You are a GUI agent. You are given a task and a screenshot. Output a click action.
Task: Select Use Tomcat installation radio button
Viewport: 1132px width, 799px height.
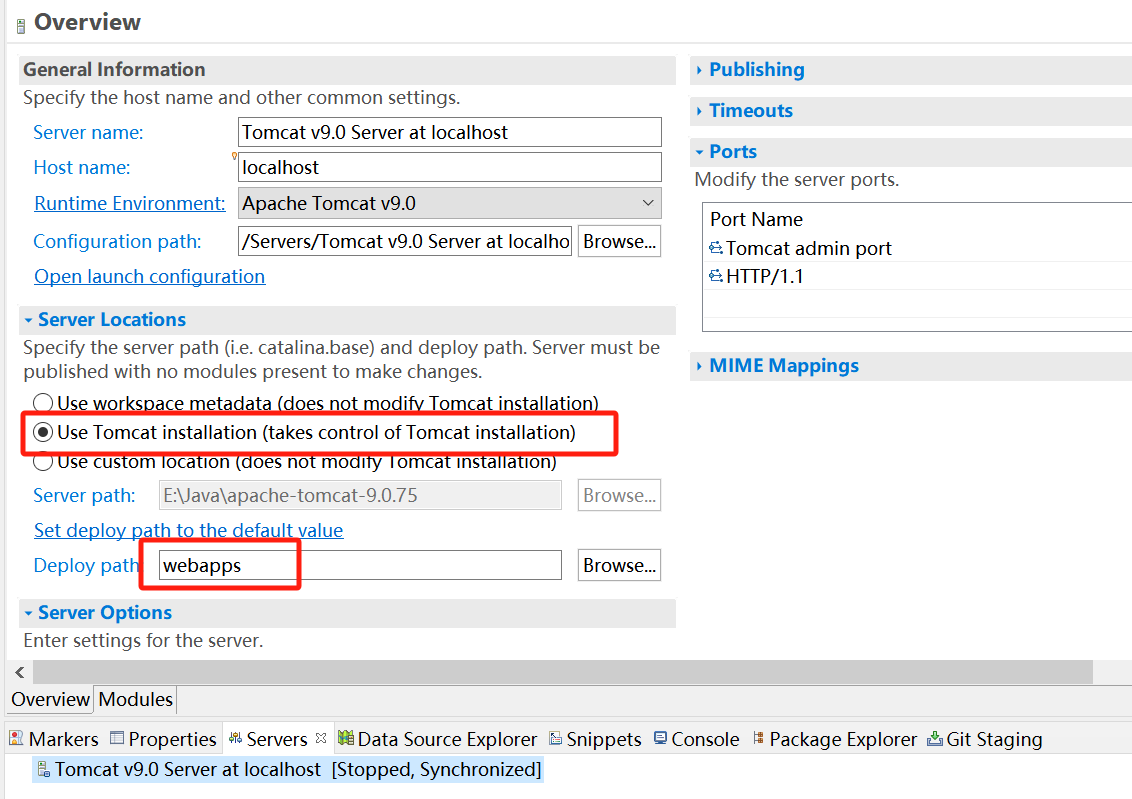point(43,432)
